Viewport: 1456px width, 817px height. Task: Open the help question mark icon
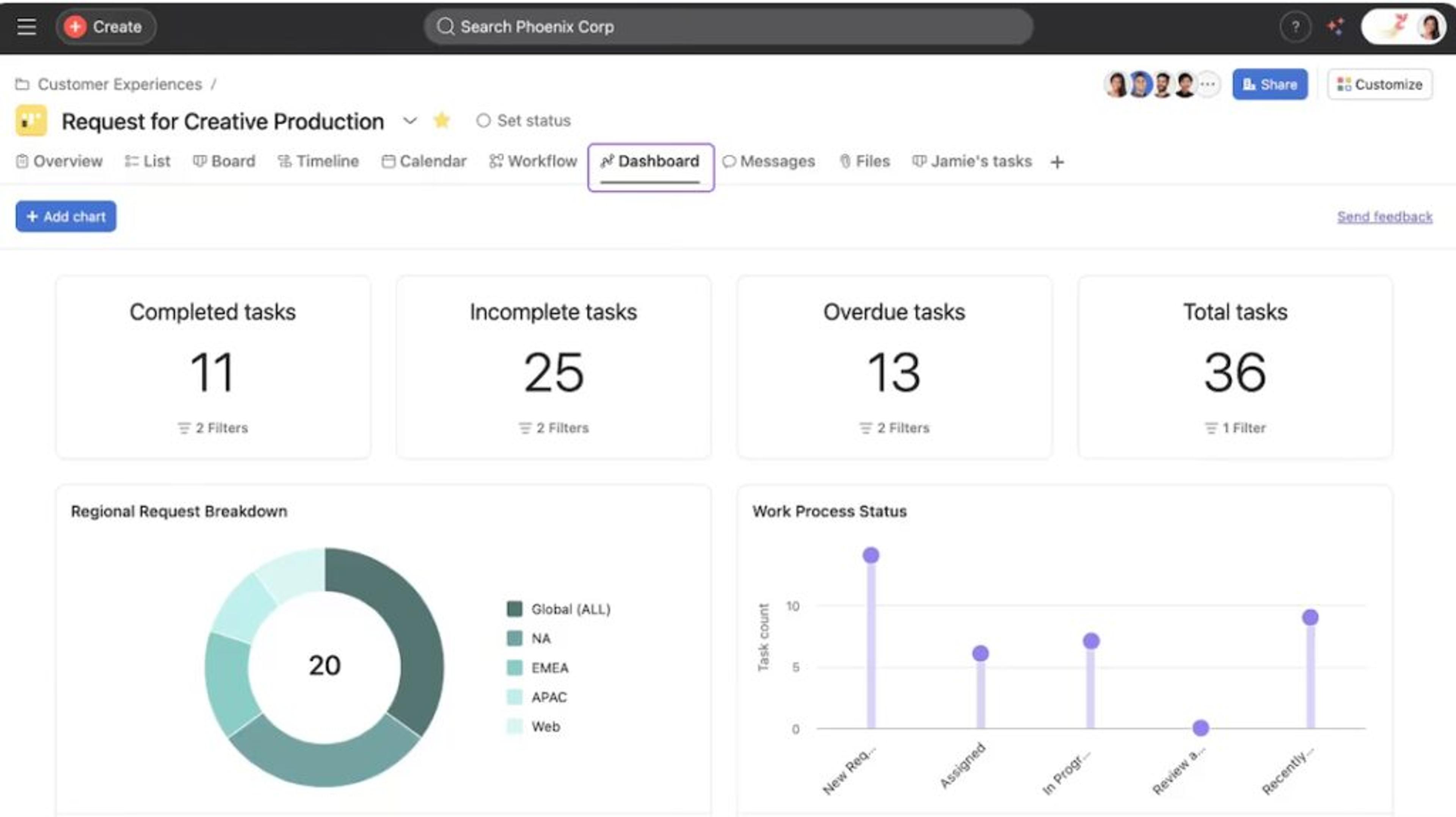coord(1295,27)
